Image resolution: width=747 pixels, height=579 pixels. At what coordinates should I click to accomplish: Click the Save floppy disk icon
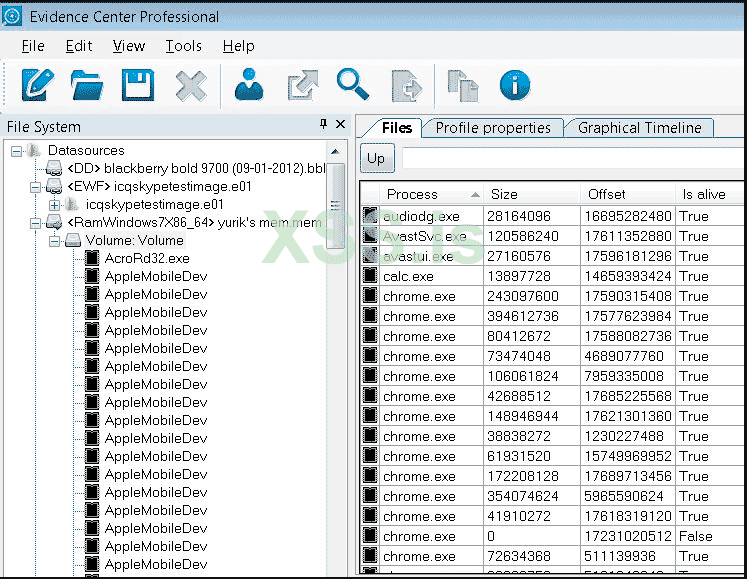[138, 84]
